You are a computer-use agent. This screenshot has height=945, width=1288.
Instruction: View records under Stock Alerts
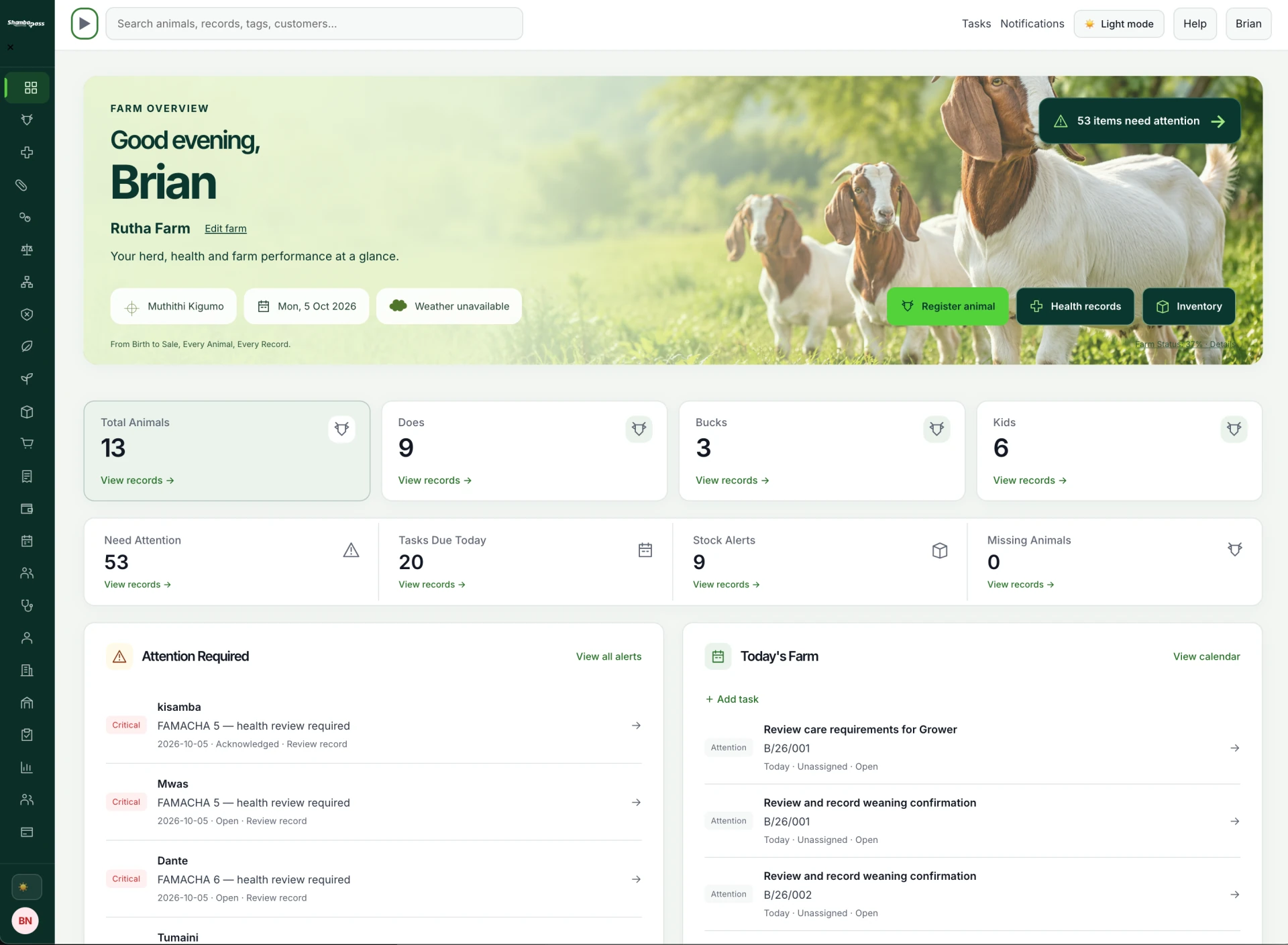coord(727,585)
